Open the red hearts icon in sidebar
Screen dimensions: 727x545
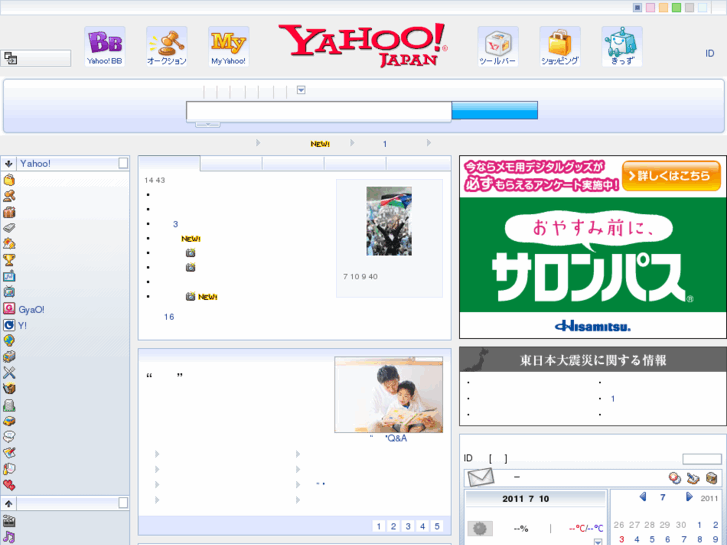coord(9,485)
